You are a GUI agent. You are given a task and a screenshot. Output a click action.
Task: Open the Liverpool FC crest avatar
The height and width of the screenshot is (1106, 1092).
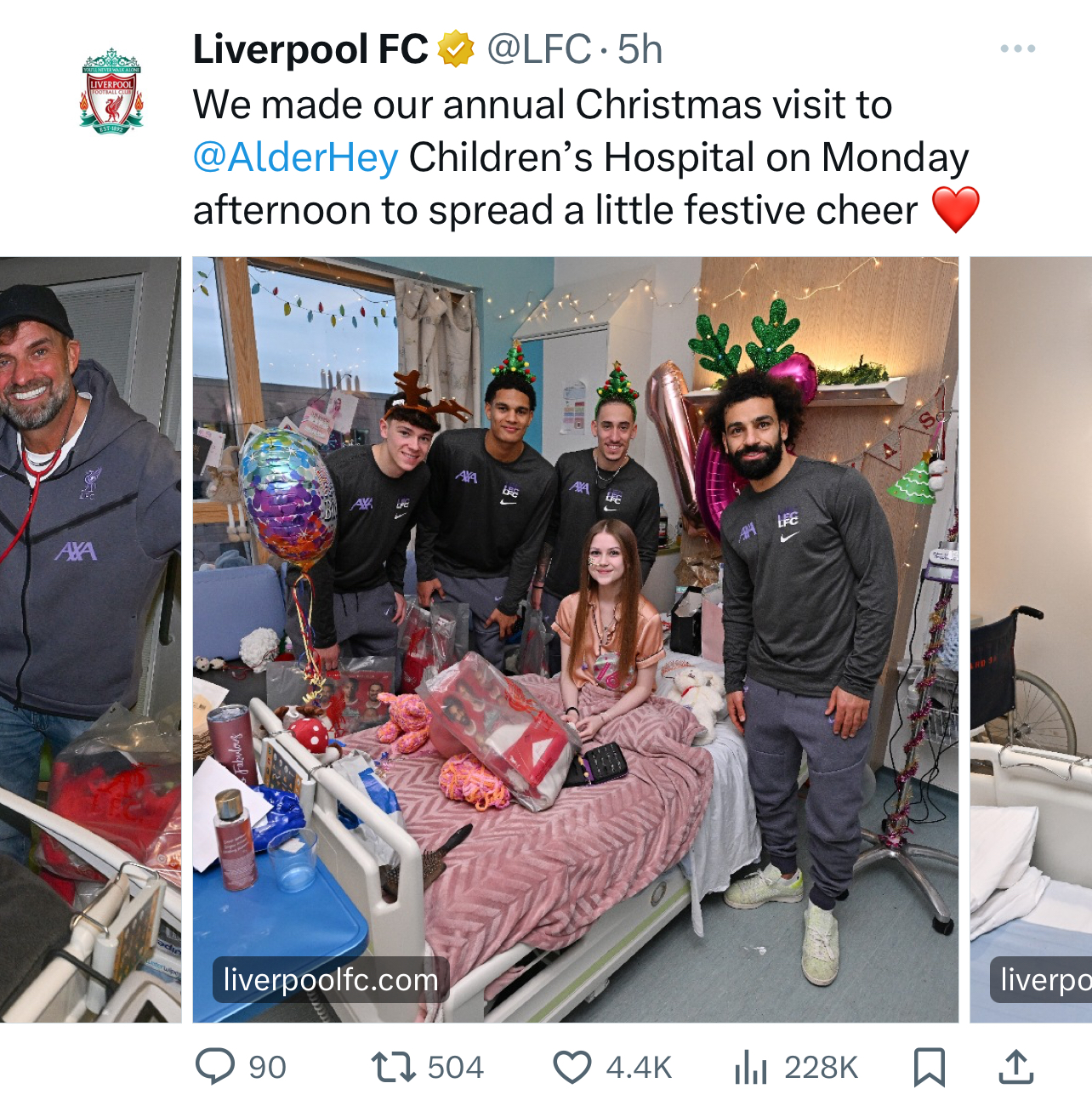111,90
